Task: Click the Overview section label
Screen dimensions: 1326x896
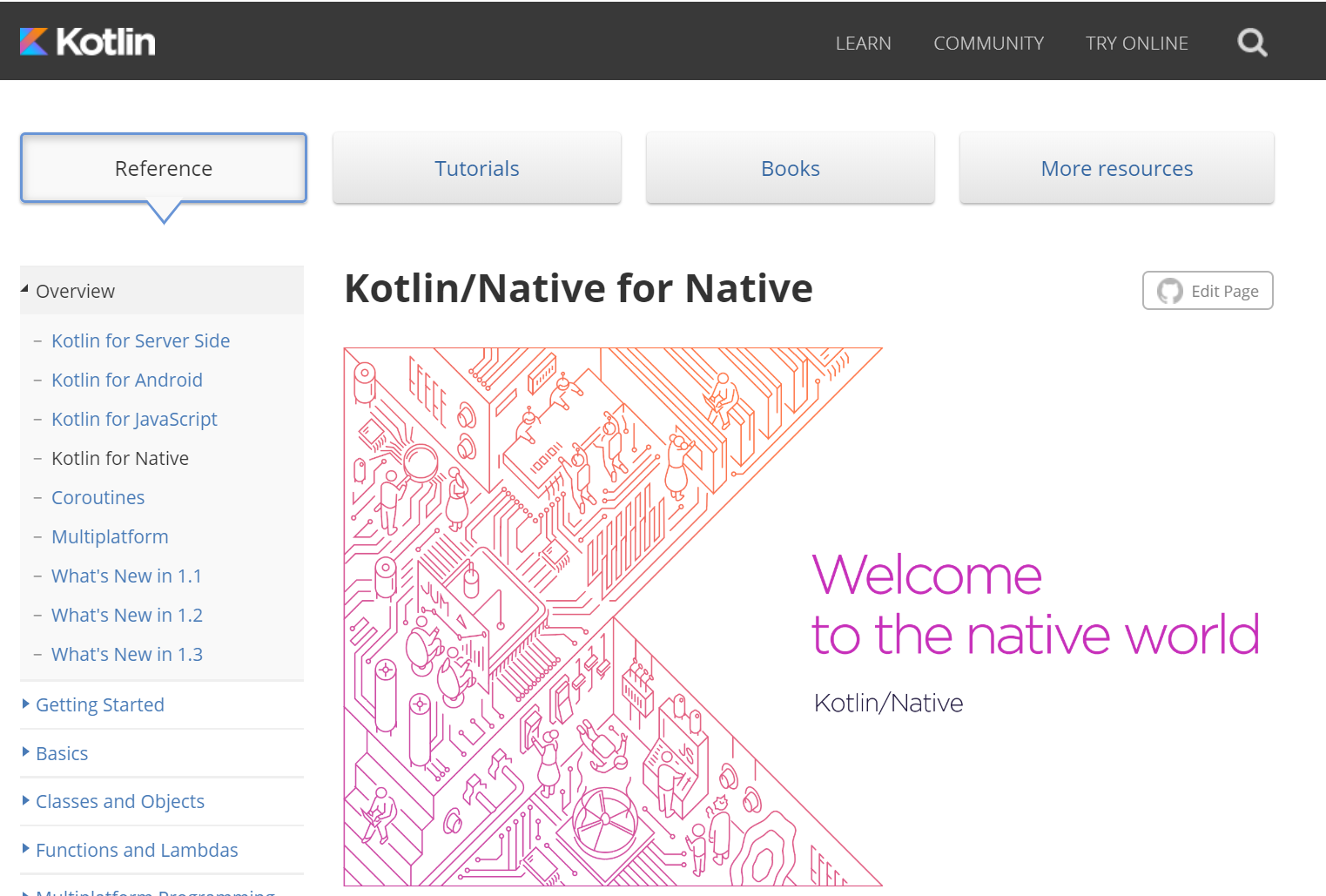Action: pos(75,291)
